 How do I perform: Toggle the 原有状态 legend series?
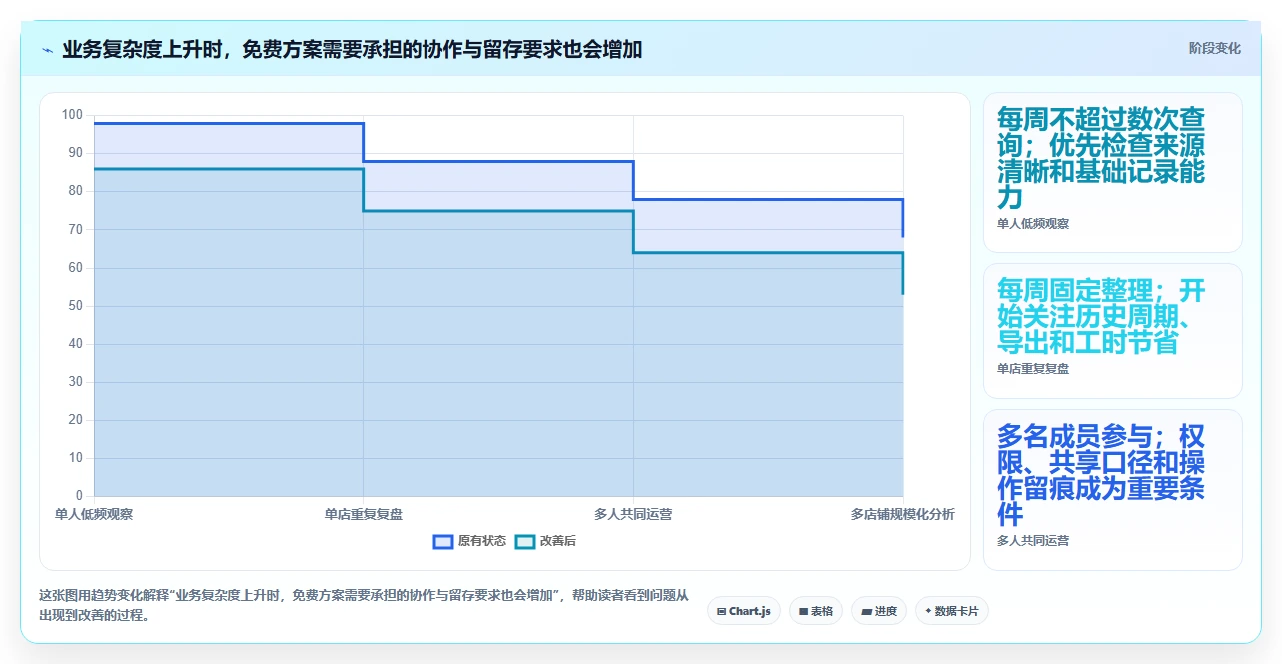(469, 541)
